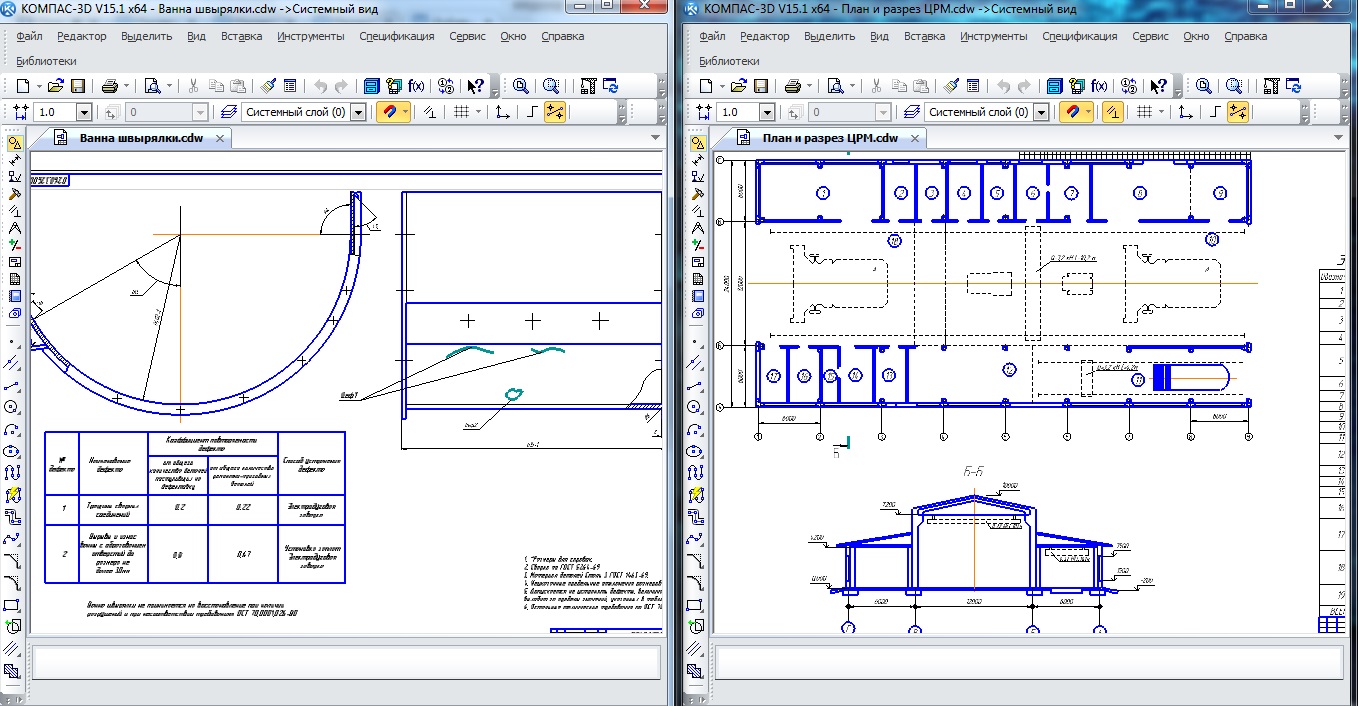This screenshot has width=1358, height=706.
Task: Open the scale 1.0 dropdown in right window
Action: [x=765, y=113]
